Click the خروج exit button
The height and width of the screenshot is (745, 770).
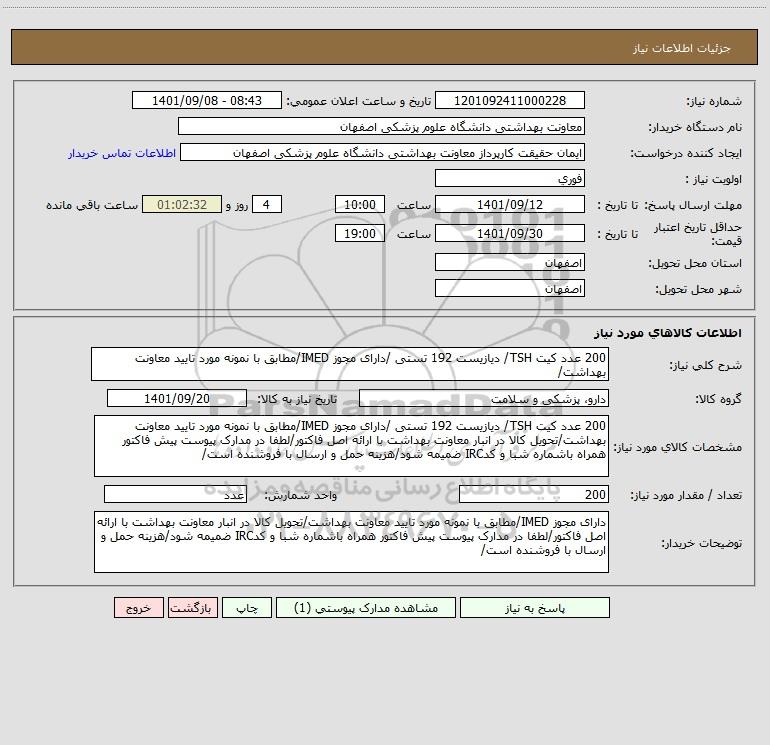[138, 608]
